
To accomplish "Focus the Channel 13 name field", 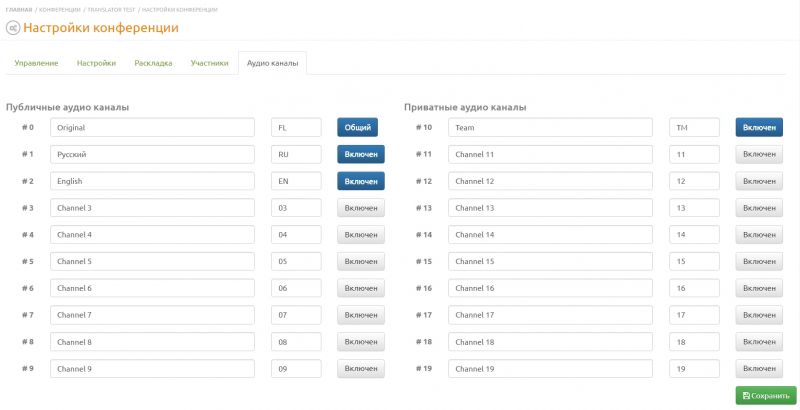I will pyautogui.click(x=551, y=208).
